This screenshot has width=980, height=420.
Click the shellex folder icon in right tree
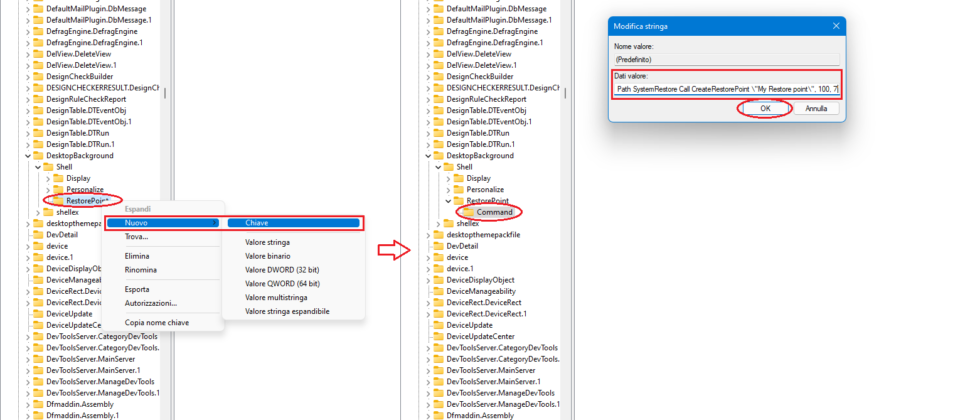tap(448, 223)
